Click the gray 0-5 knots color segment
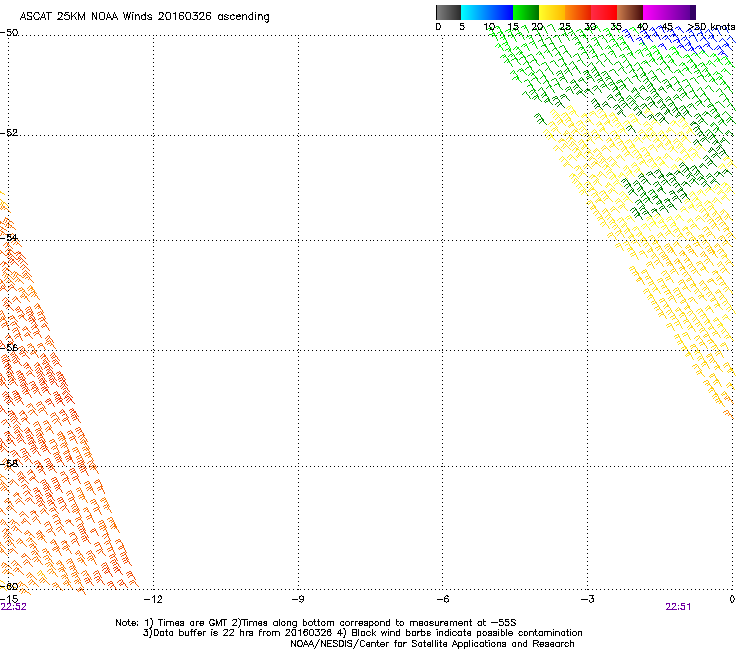740x650 pixels. (x=448, y=12)
